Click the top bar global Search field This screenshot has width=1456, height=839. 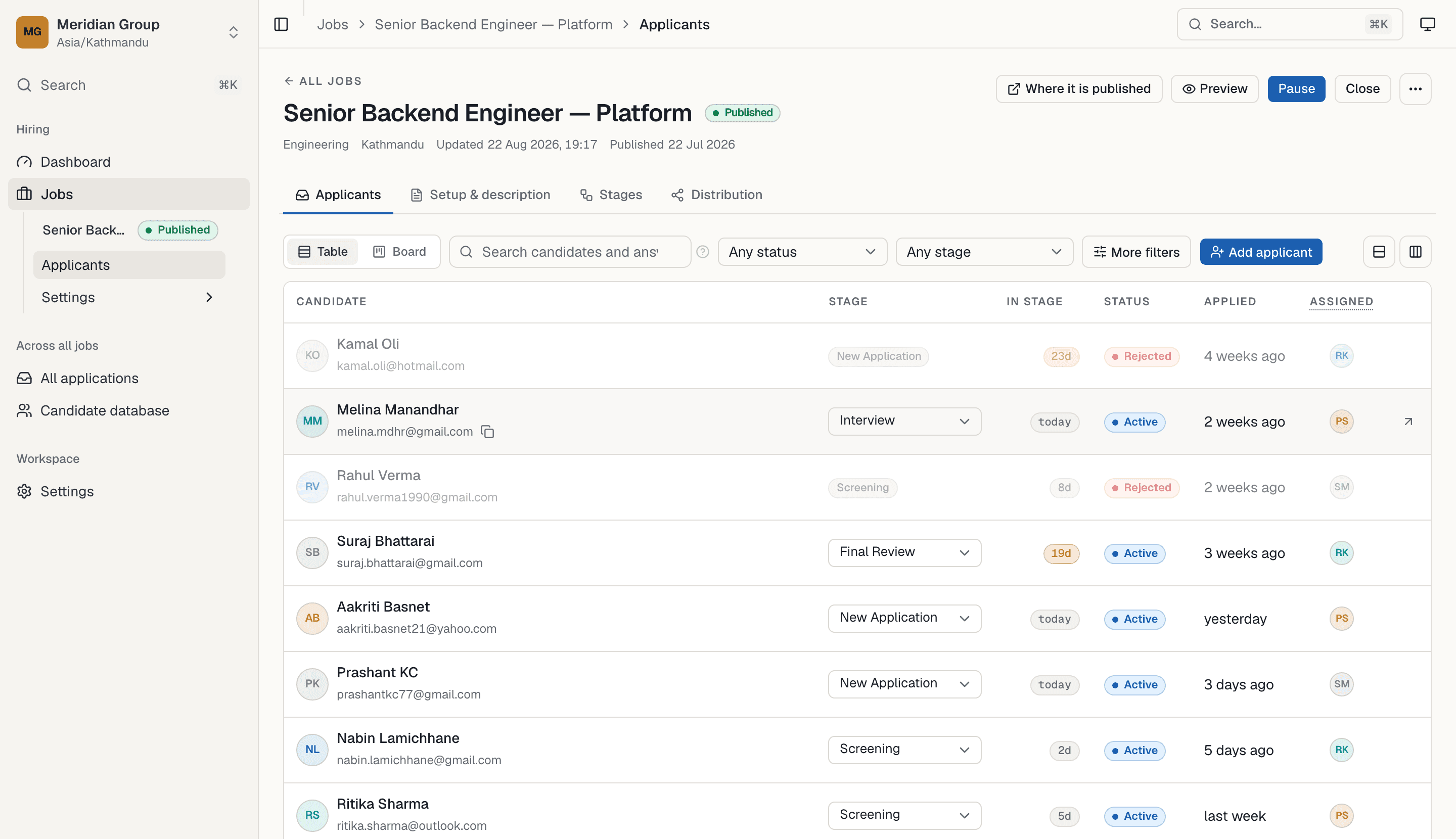[1289, 24]
